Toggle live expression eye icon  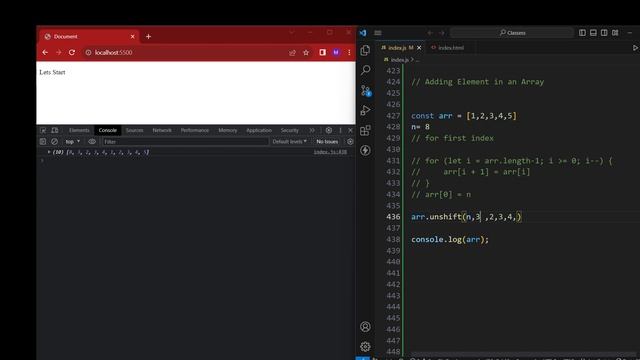pos(92,142)
